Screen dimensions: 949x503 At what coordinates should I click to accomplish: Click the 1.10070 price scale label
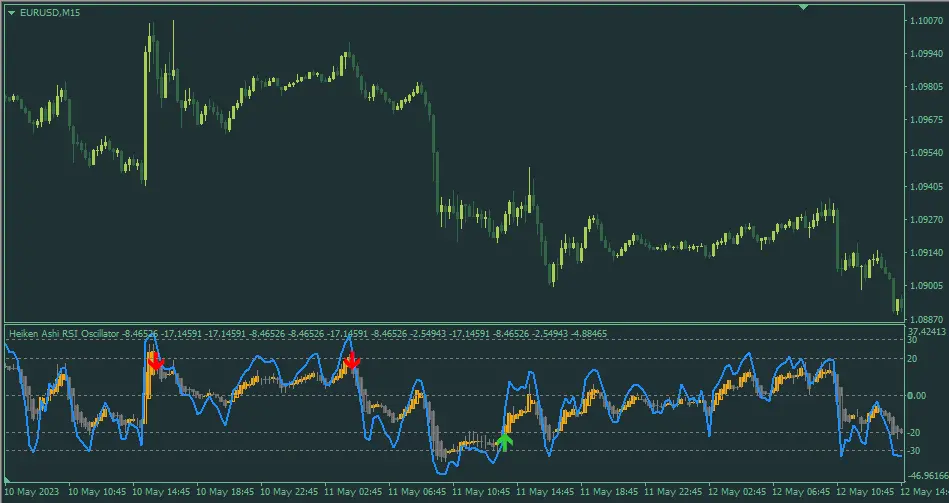coord(925,21)
